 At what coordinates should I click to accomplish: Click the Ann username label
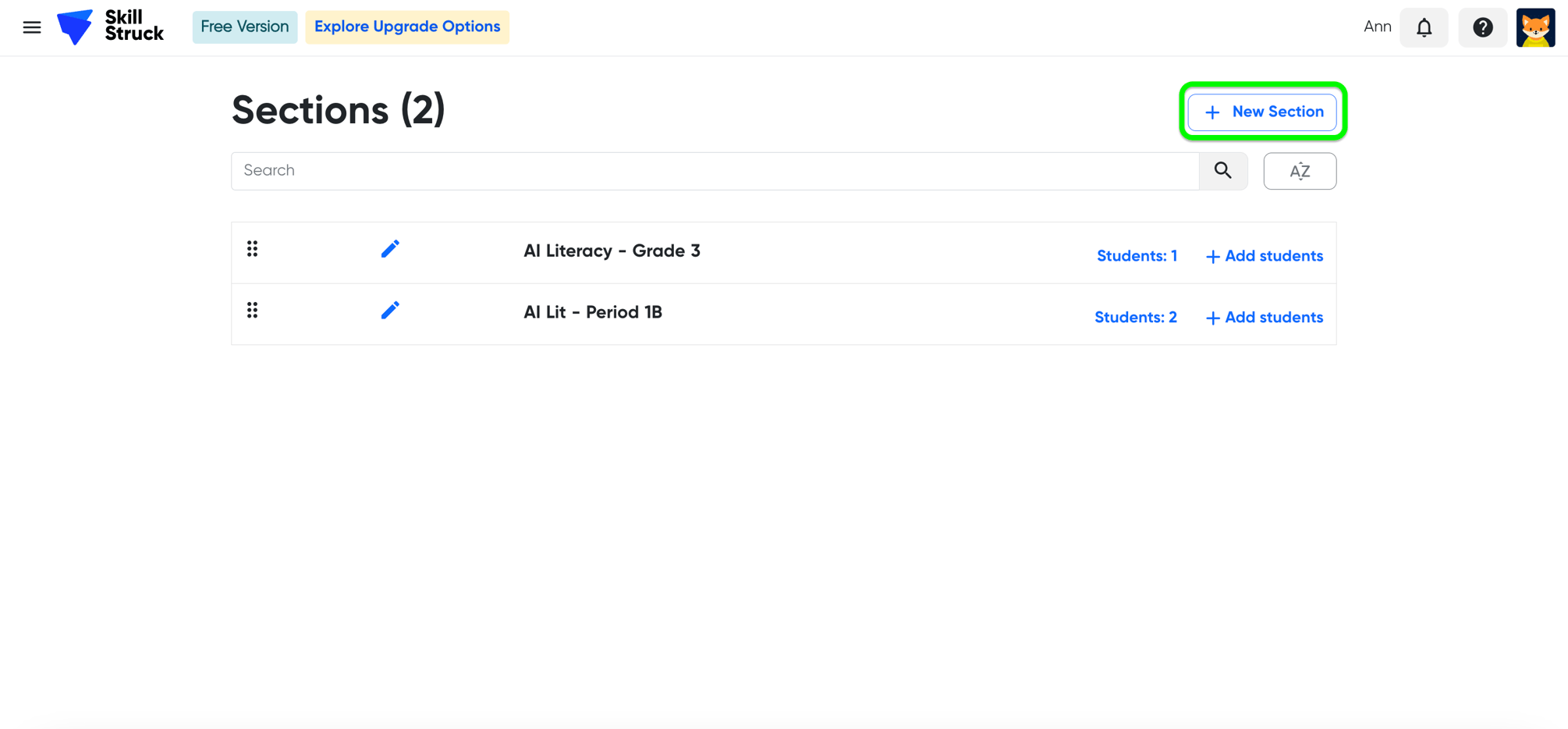click(x=1377, y=27)
